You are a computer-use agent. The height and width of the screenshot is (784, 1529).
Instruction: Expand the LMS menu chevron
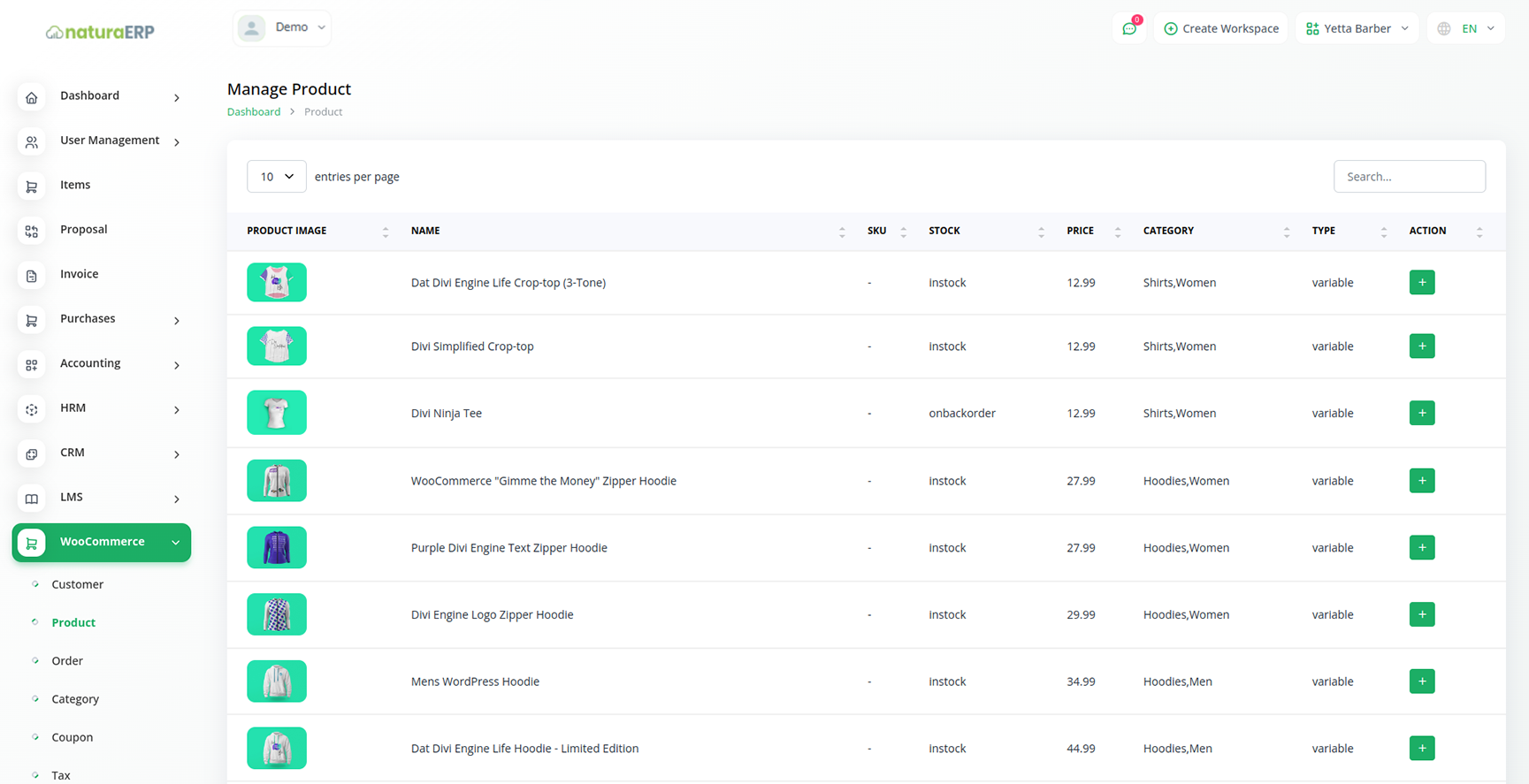click(177, 499)
